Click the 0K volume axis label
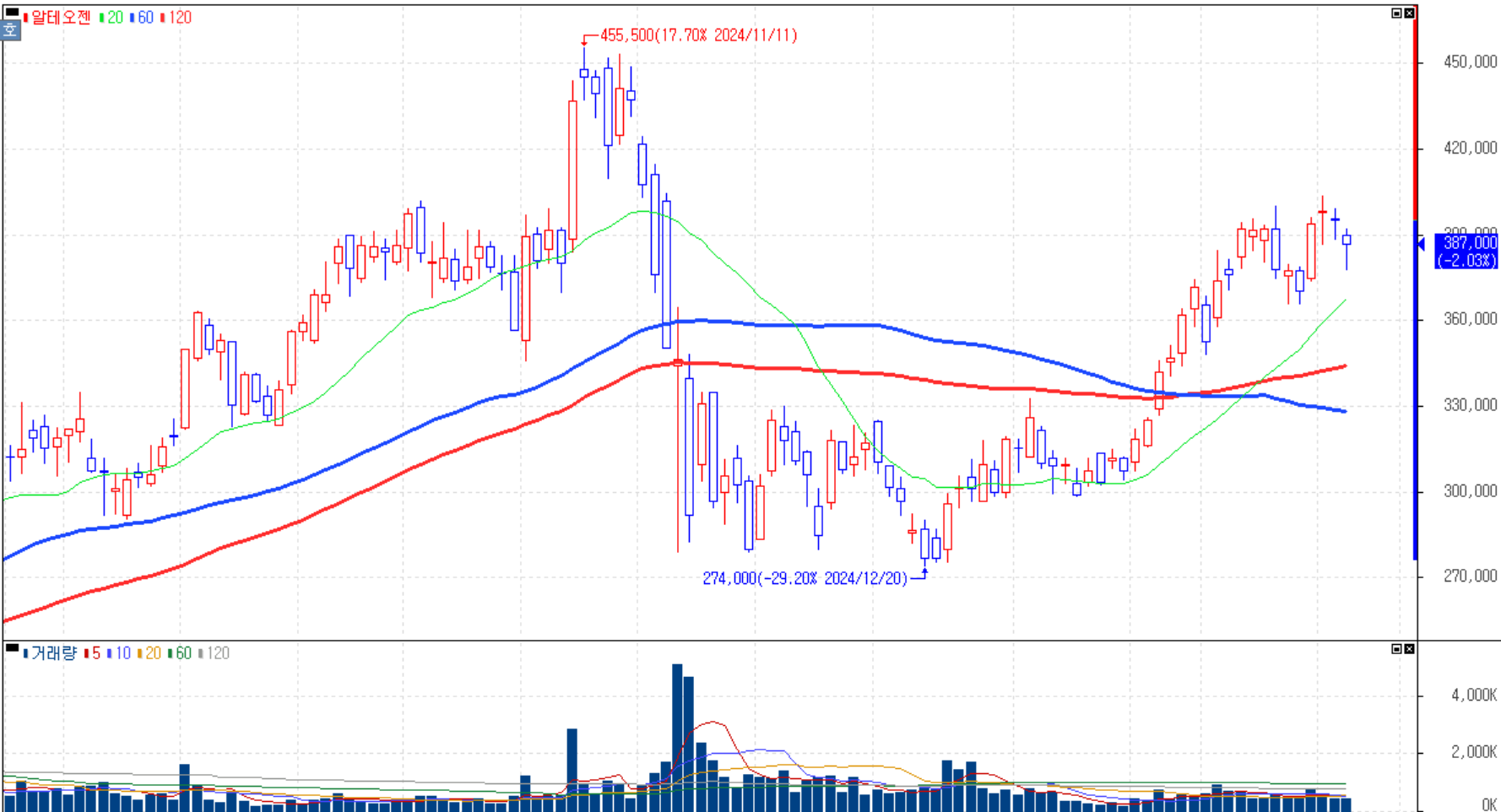 (1489, 804)
